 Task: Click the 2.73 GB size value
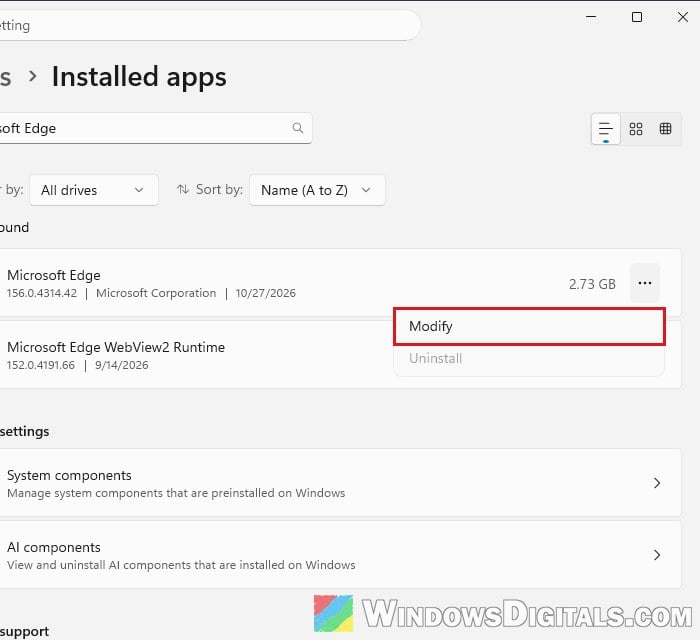[x=592, y=284]
